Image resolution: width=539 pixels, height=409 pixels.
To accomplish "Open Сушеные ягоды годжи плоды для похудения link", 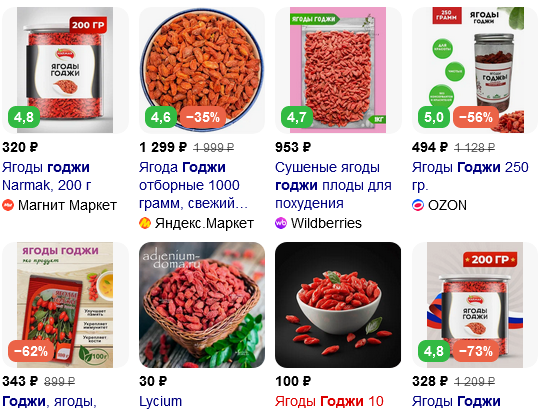I will (333, 185).
